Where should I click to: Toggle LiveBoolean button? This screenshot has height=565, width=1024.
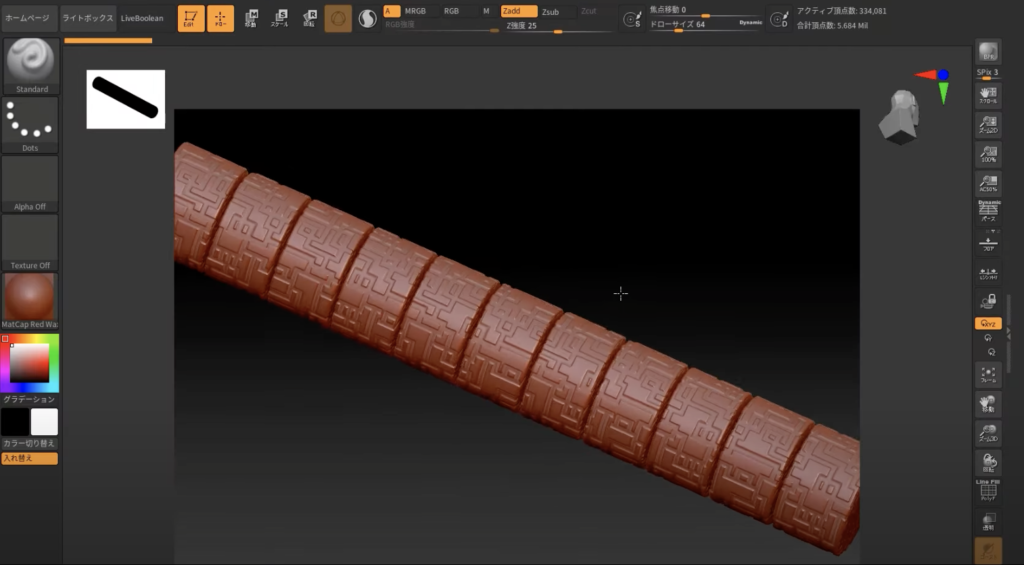(x=142, y=18)
